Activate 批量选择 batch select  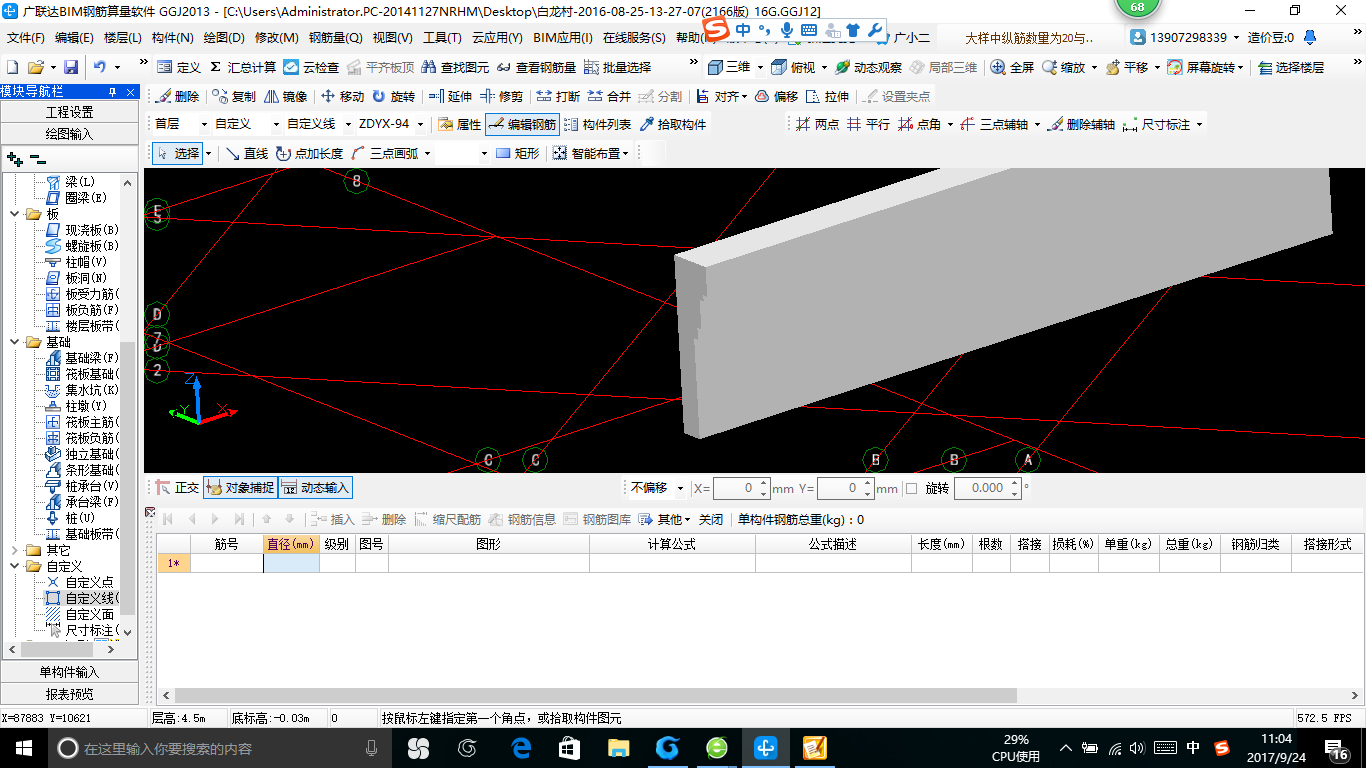point(617,68)
